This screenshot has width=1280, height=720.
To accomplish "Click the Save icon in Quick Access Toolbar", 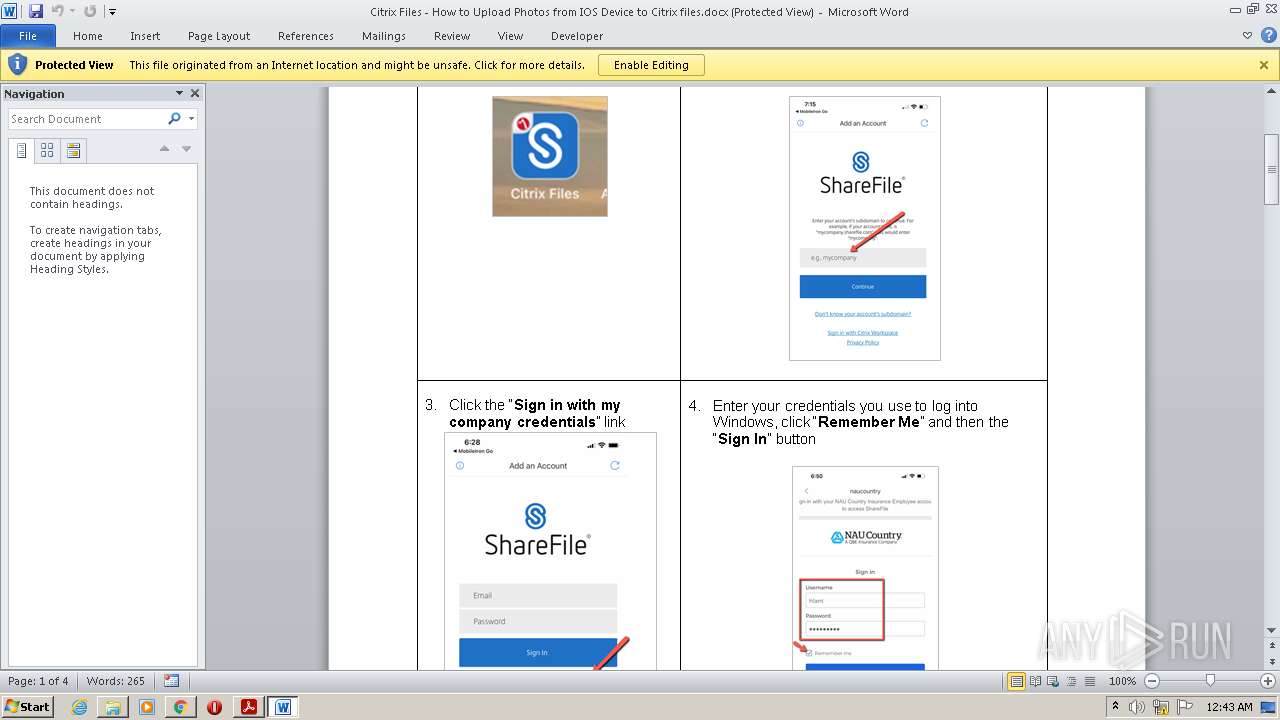I will [x=36, y=11].
